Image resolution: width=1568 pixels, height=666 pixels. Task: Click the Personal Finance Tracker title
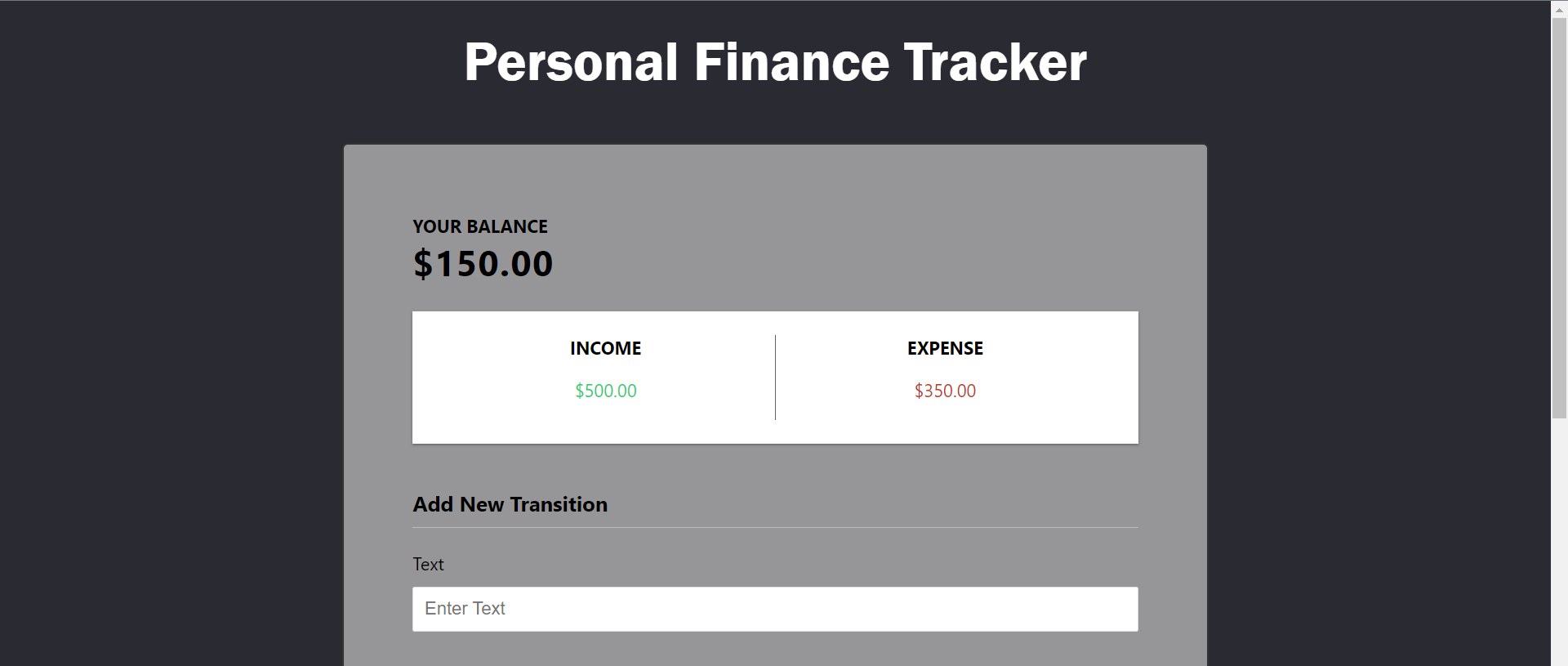[x=775, y=60]
